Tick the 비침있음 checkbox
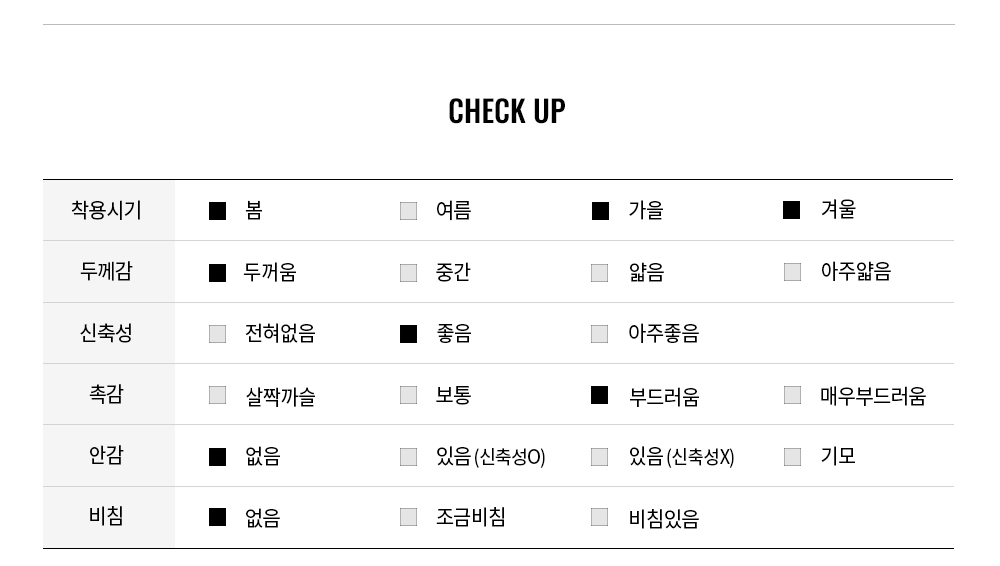This screenshot has width=1000, height=566. 599,518
